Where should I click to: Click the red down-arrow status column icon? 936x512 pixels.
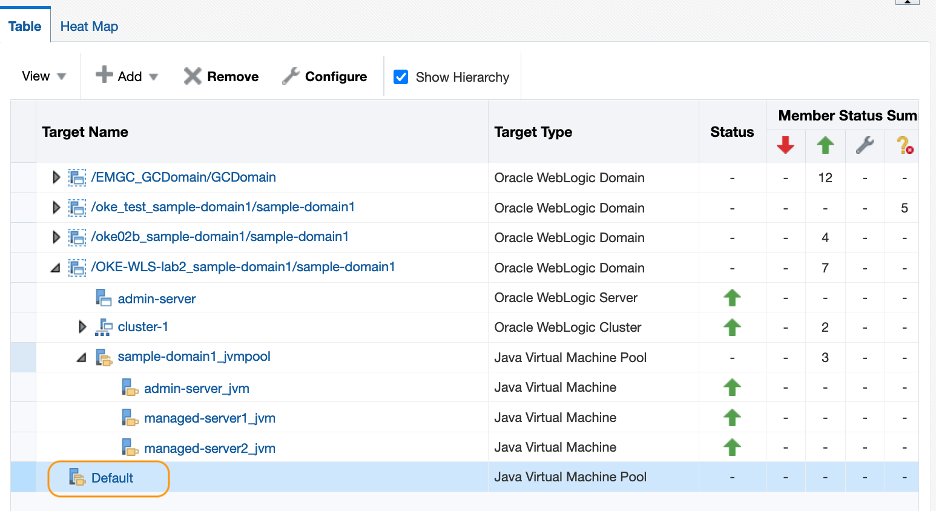pos(785,146)
